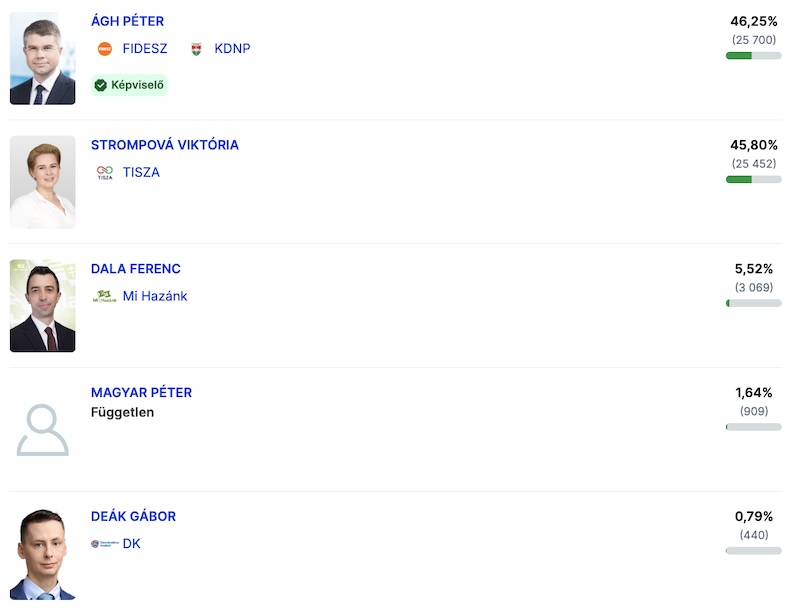The width and height of the screenshot is (800, 614).
Task: Open Strompová Viktória's candidate photo
Action: click(x=43, y=182)
